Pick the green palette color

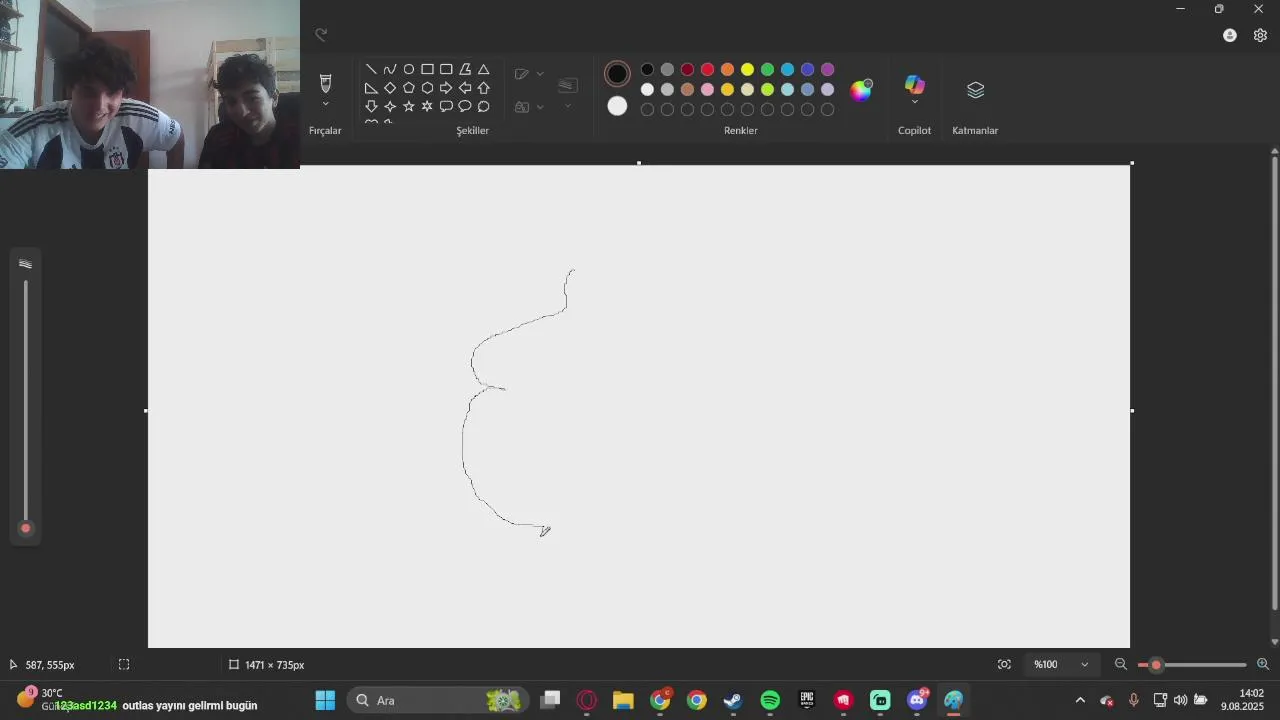pos(768,70)
